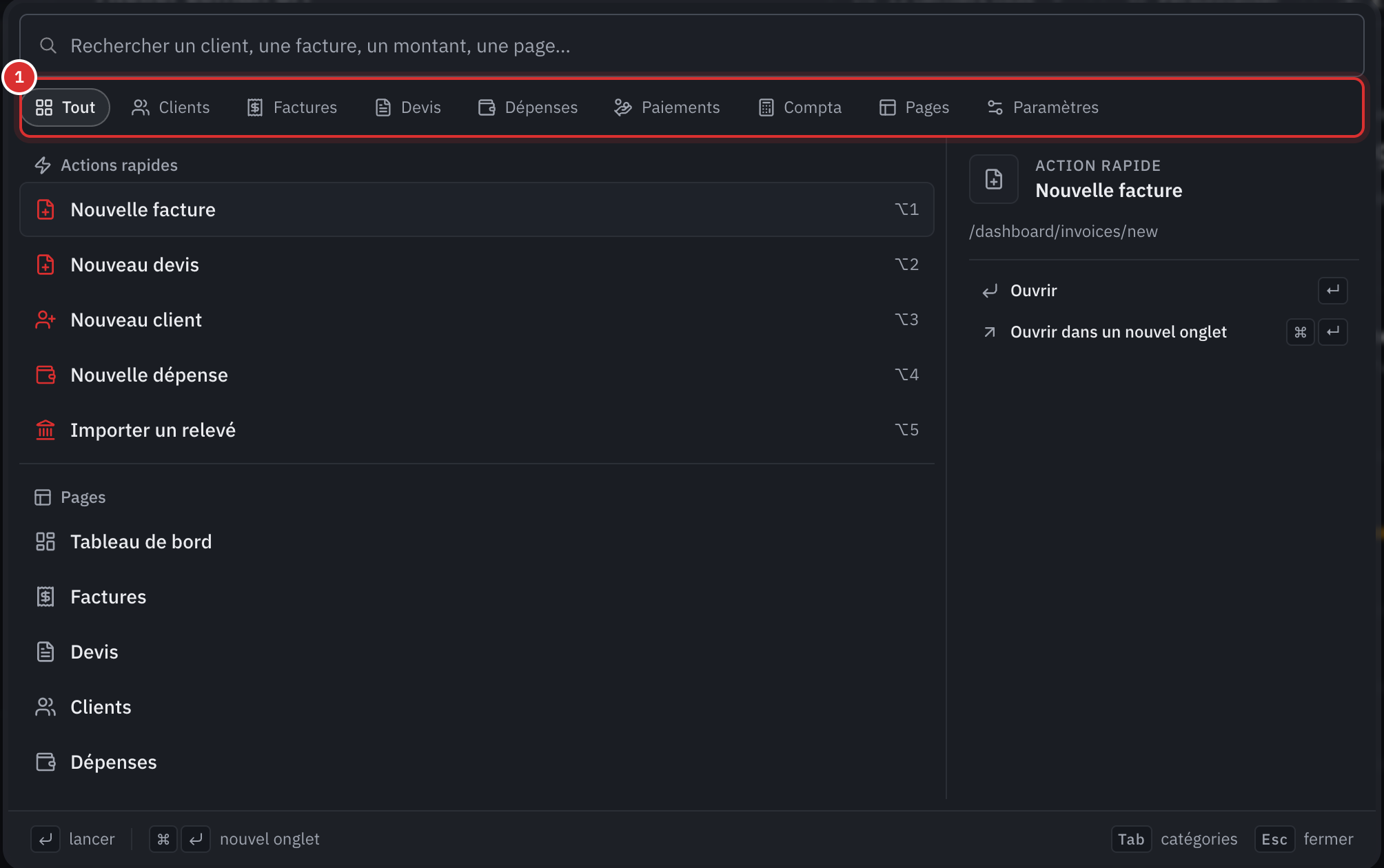1384x868 pixels.
Task: Click the enter key badge beside Ouvrir
Action: (1333, 291)
